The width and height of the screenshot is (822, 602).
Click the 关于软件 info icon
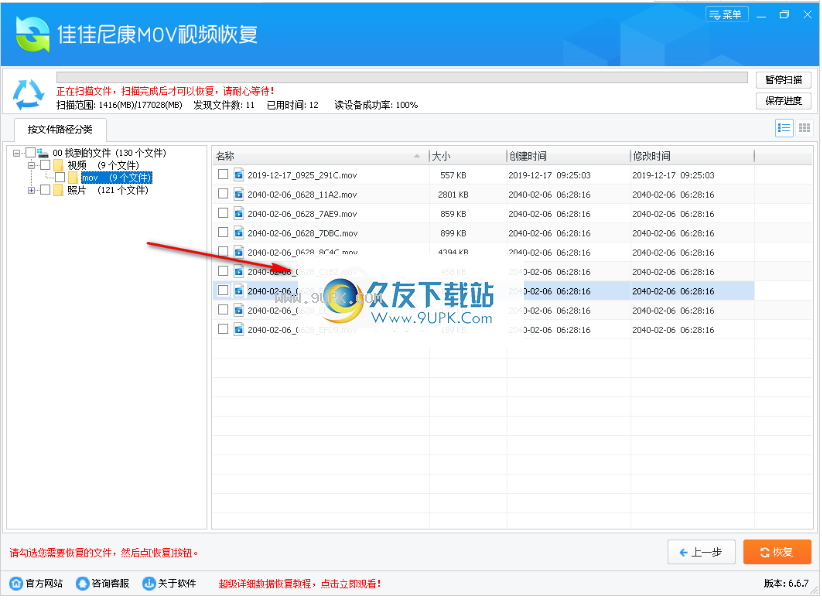click(149, 583)
